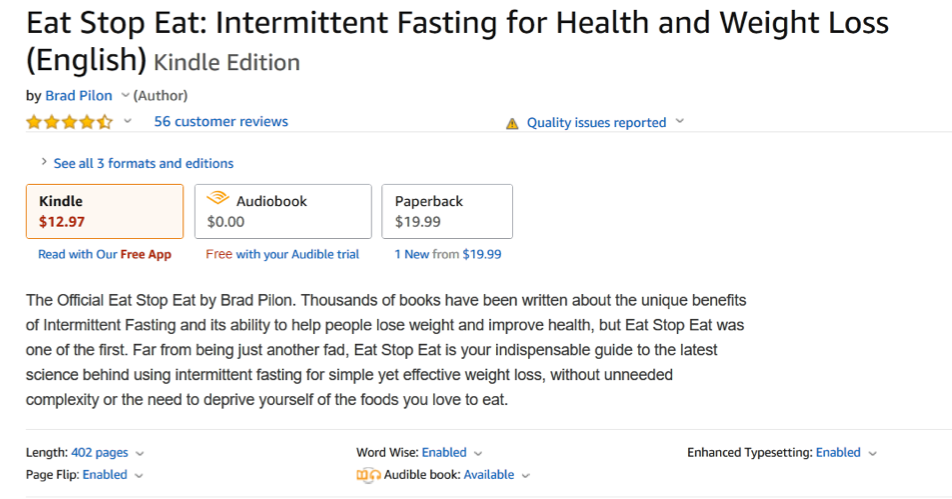This screenshot has height=499, width=952.
Task: Click Read with Our Free App link
Action: pyautogui.click(x=104, y=254)
